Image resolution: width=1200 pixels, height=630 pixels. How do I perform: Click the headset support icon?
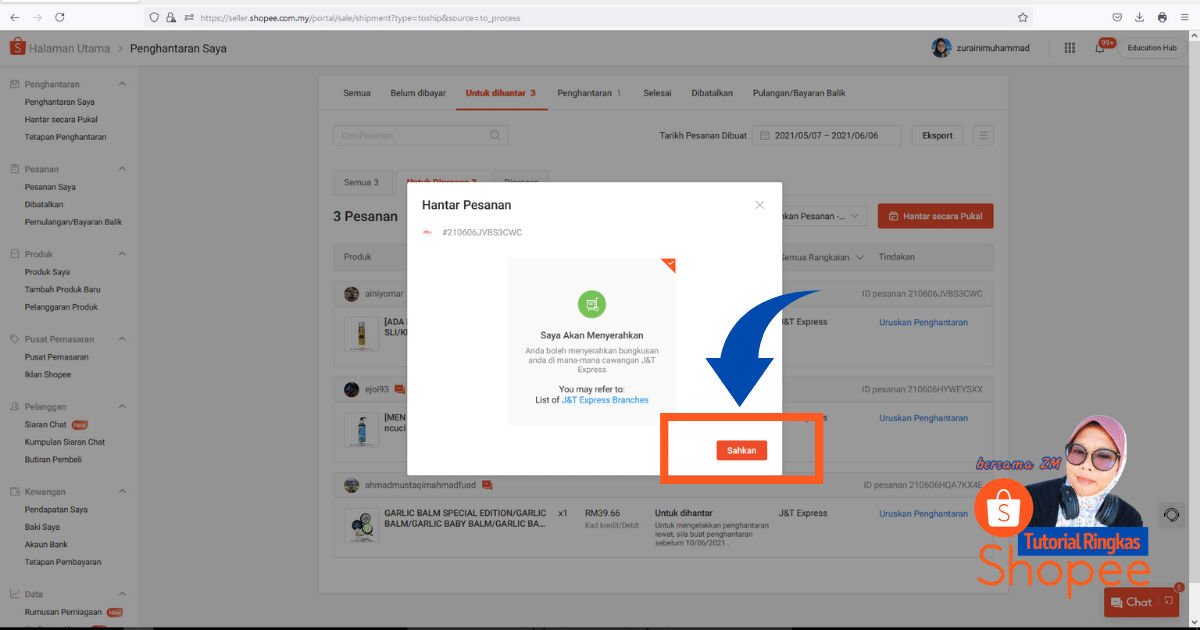1172,515
